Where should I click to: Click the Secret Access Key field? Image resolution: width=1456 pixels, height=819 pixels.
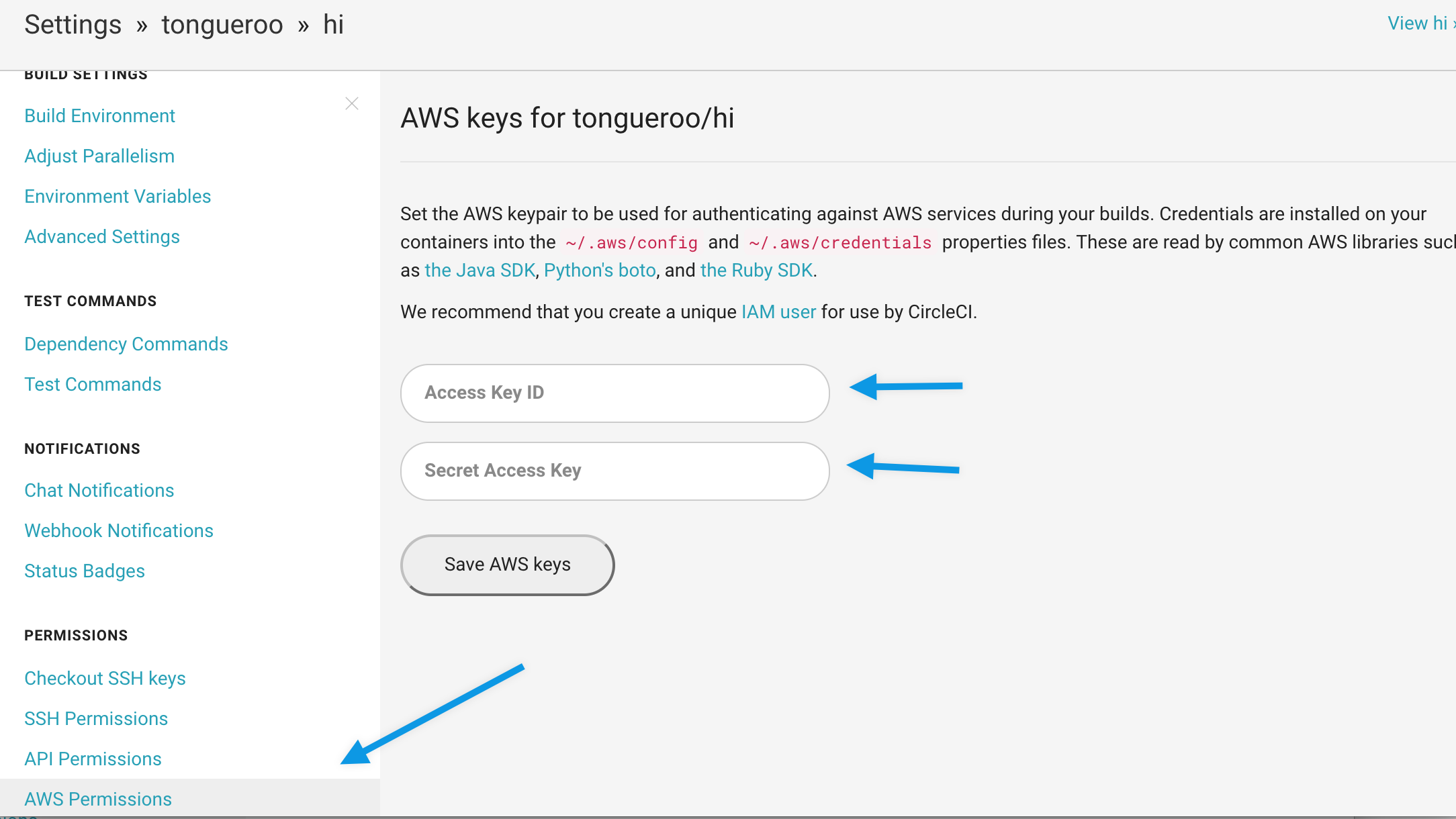click(615, 471)
